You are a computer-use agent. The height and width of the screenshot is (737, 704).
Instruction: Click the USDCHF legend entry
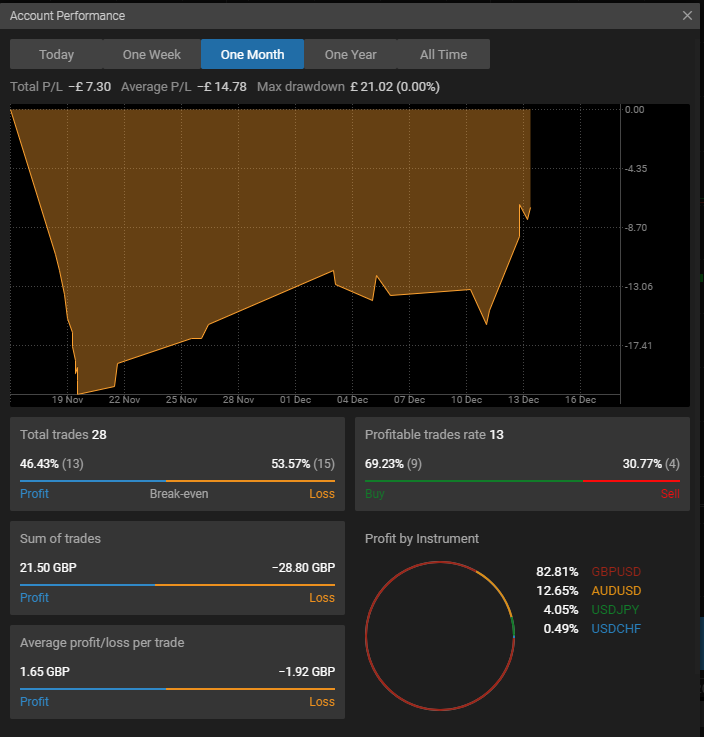(616, 629)
